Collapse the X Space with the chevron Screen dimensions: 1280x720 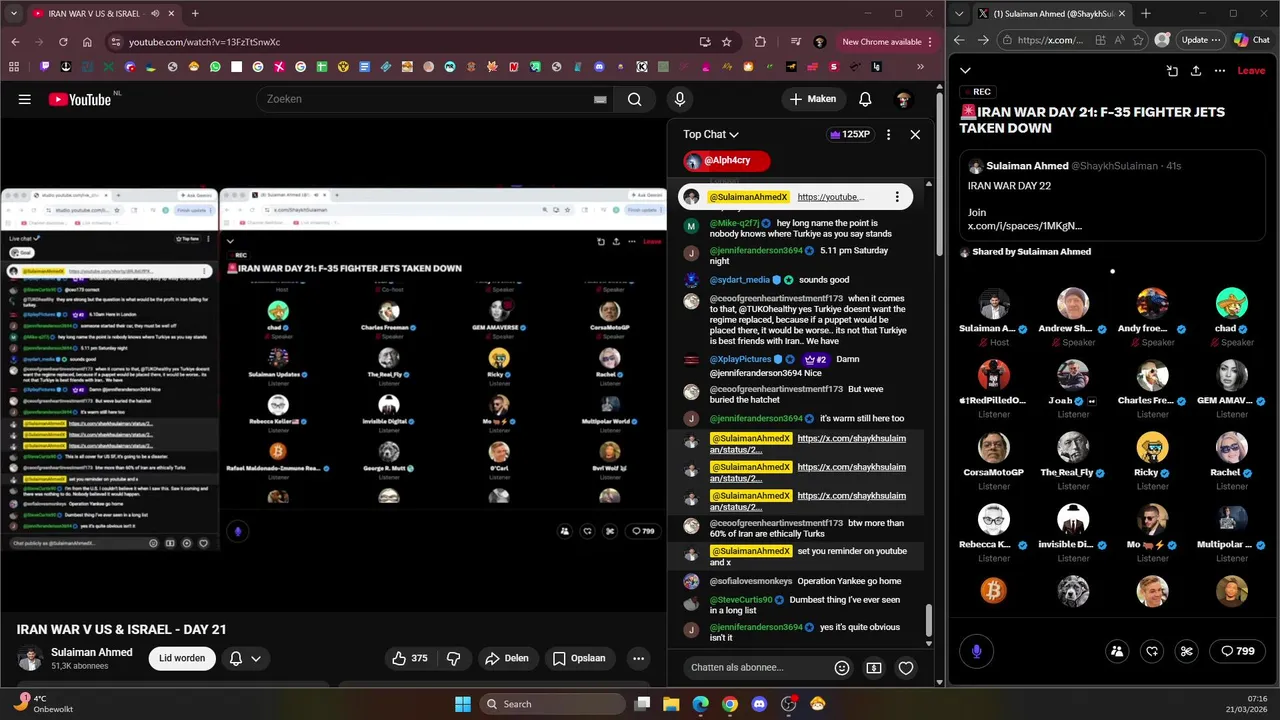click(x=965, y=71)
